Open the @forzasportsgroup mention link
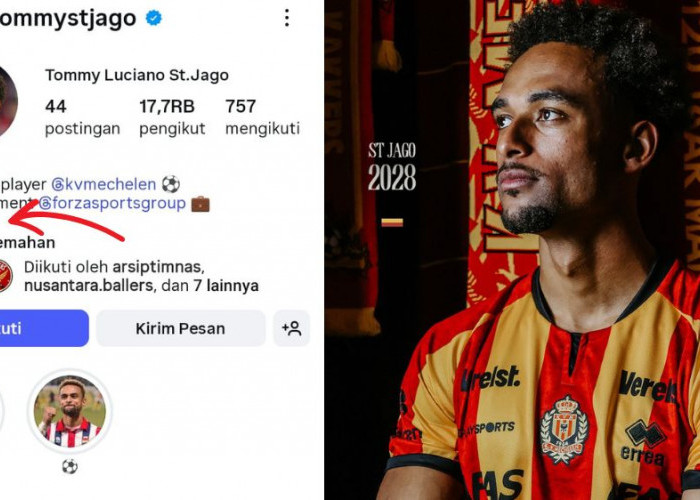 pos(112,204)
